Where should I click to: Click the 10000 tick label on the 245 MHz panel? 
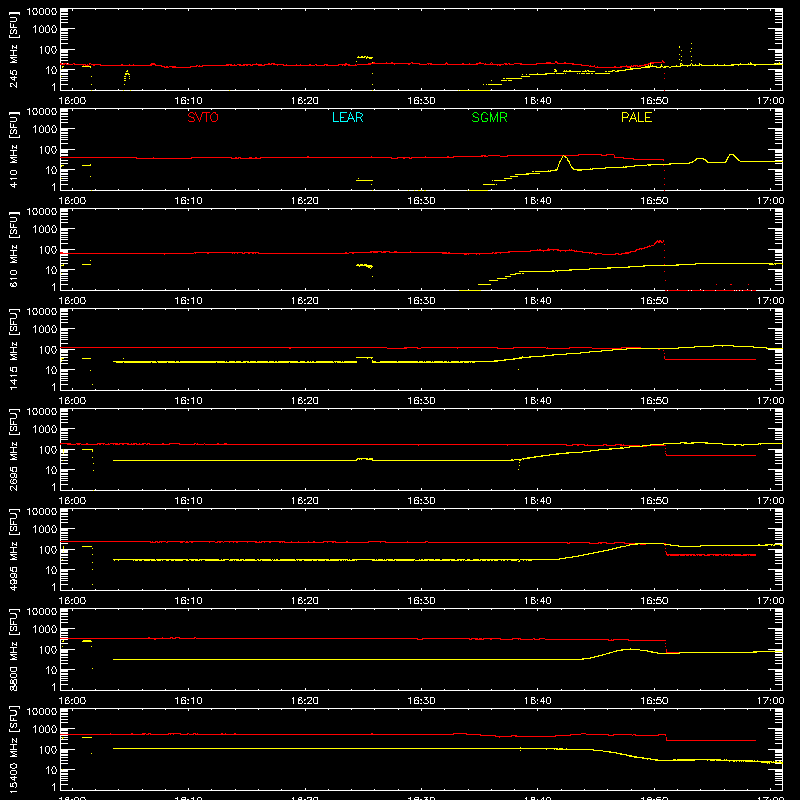(x=42, y=12)
